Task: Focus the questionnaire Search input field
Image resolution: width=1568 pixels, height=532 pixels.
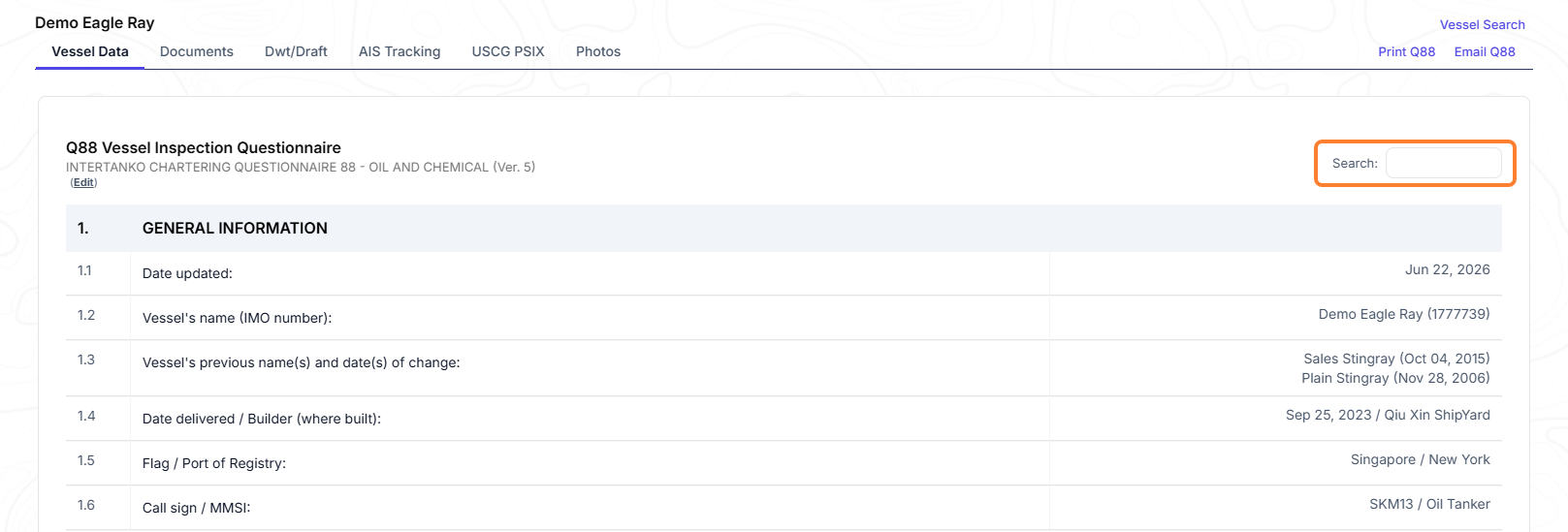Action: coord(1444,163)
